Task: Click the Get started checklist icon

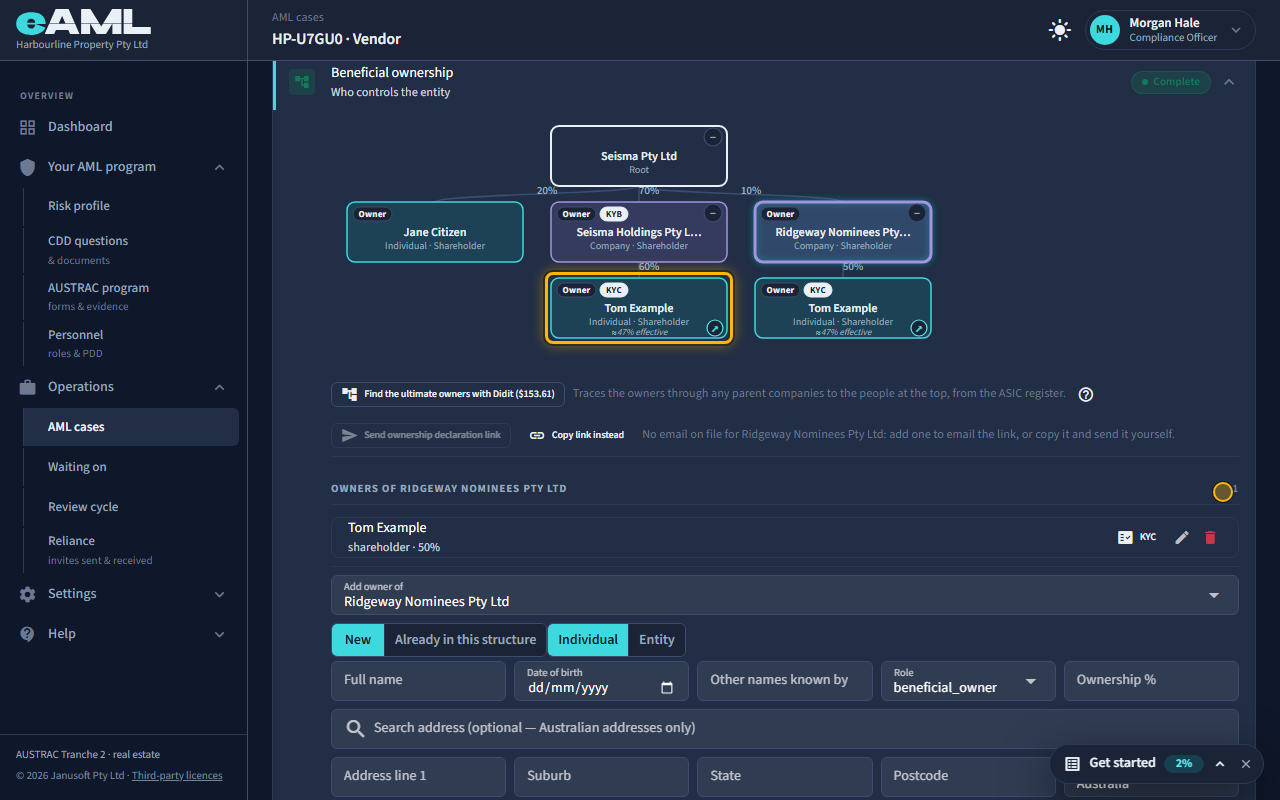Action: click(x=1072, y=764)
